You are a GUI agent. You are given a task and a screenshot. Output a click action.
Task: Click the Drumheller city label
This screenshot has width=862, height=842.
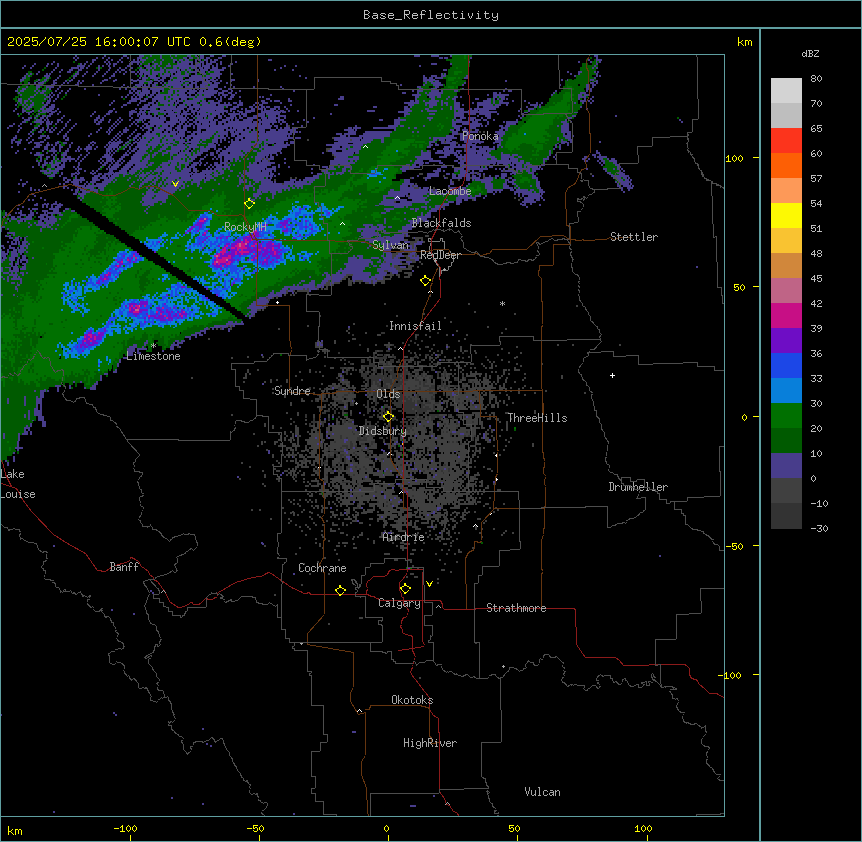coord(638,487)
